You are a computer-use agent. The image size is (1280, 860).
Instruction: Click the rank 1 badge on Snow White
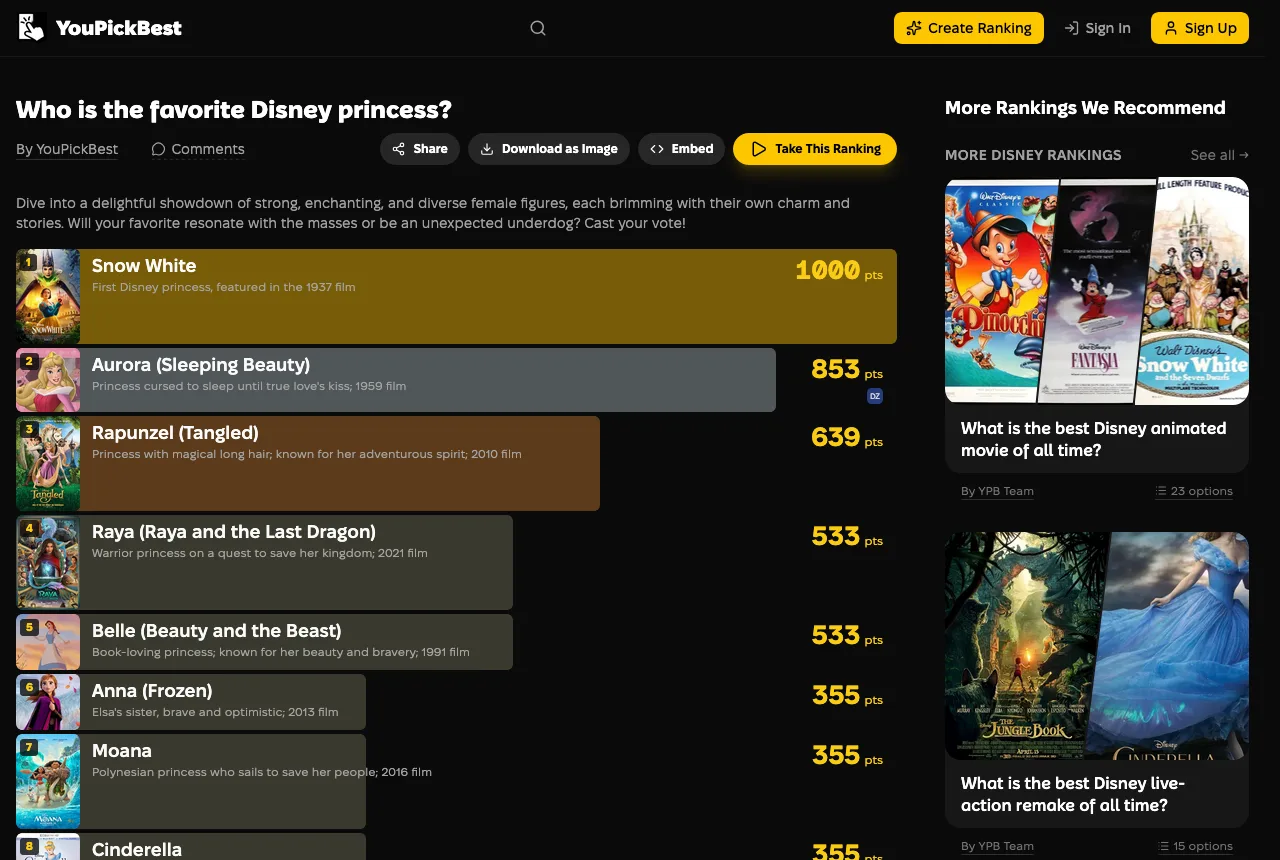pyautogui.click(x=29, y=262)
